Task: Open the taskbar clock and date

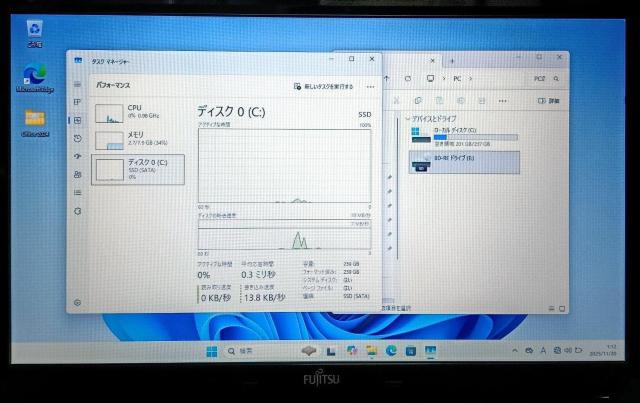Action: click(x=603, y=350)
